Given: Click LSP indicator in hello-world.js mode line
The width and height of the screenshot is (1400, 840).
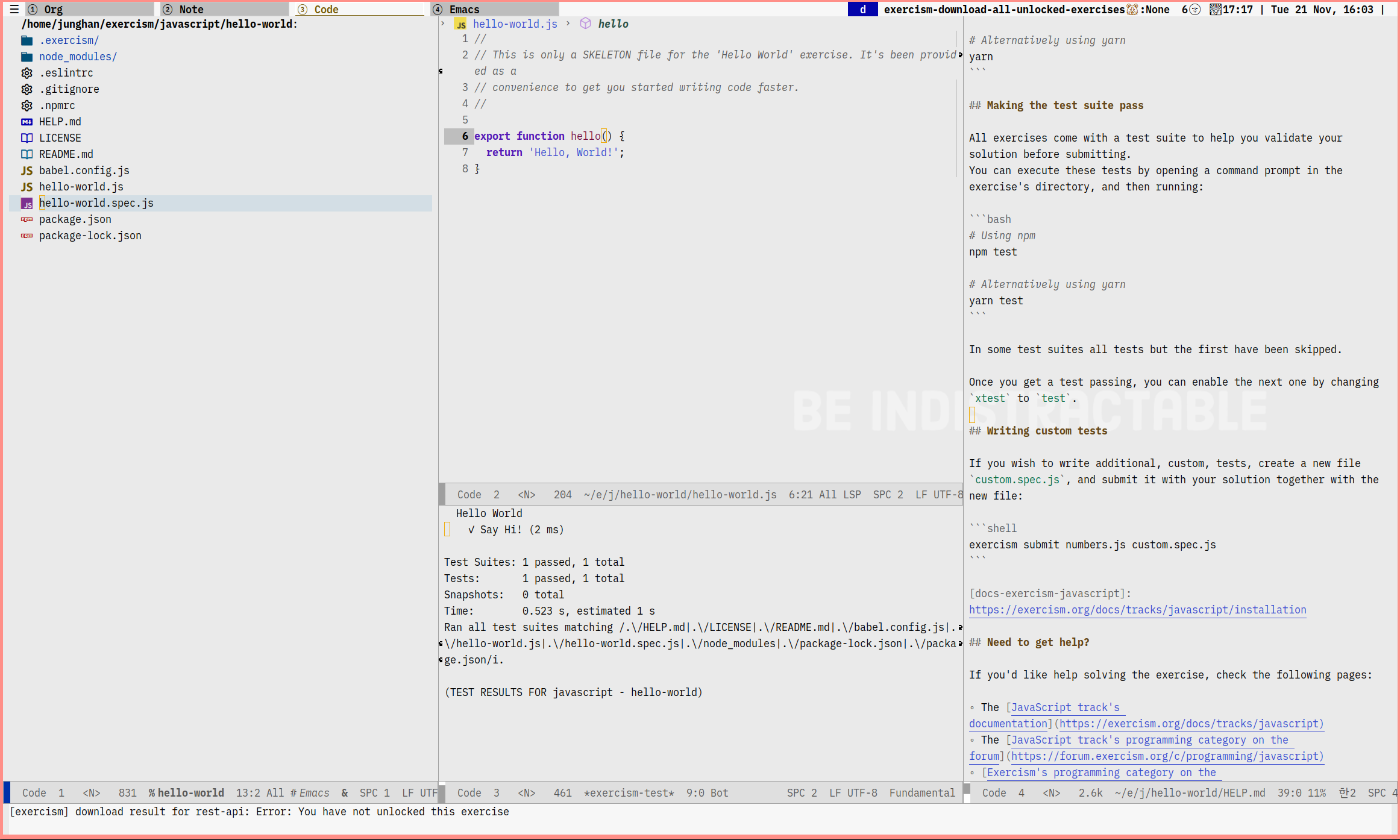Looking at the screenshot, I should [x=852, y=495].
